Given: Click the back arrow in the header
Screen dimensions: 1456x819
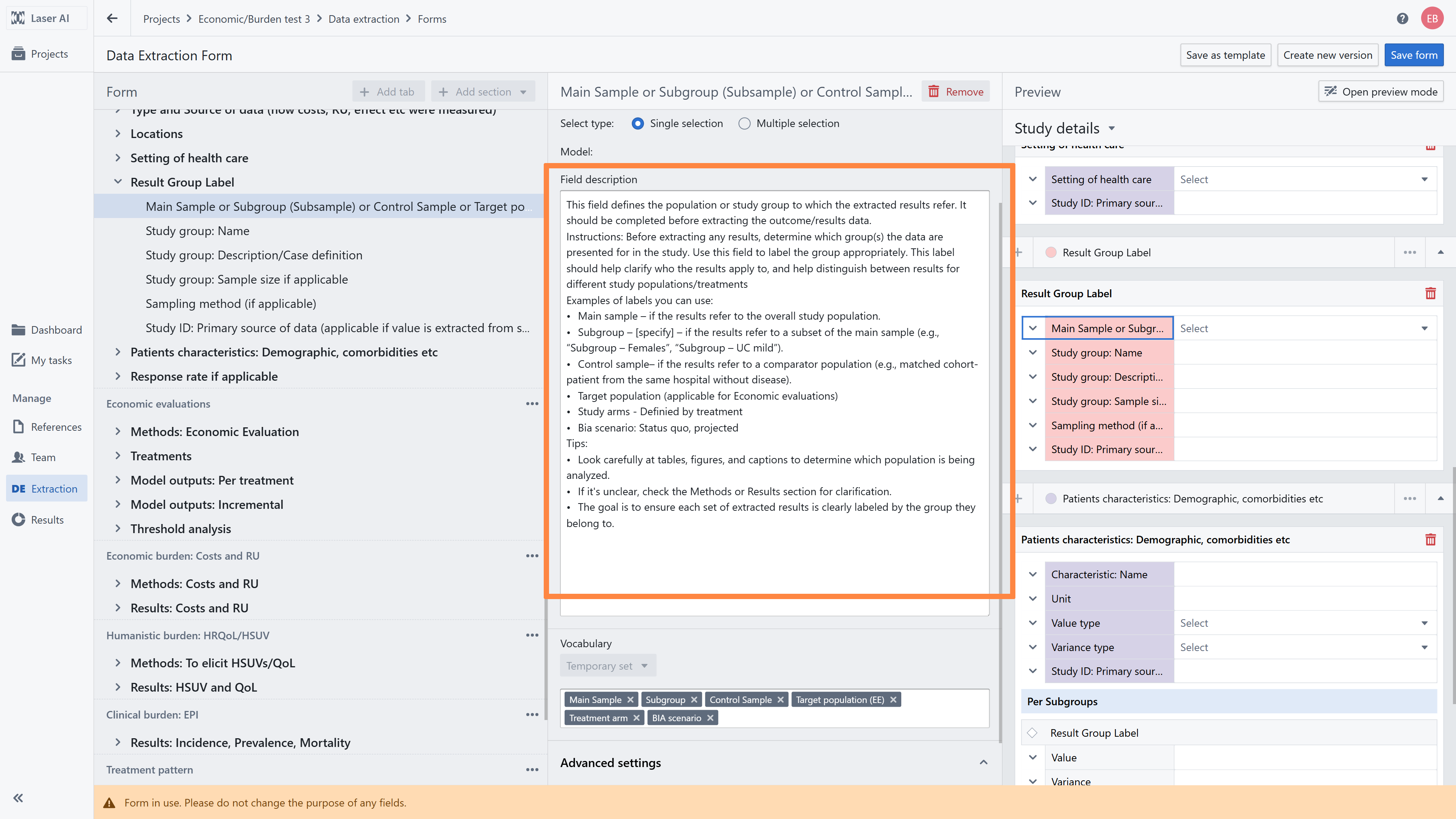Looking at the screenshot, I should coord(112,19).
